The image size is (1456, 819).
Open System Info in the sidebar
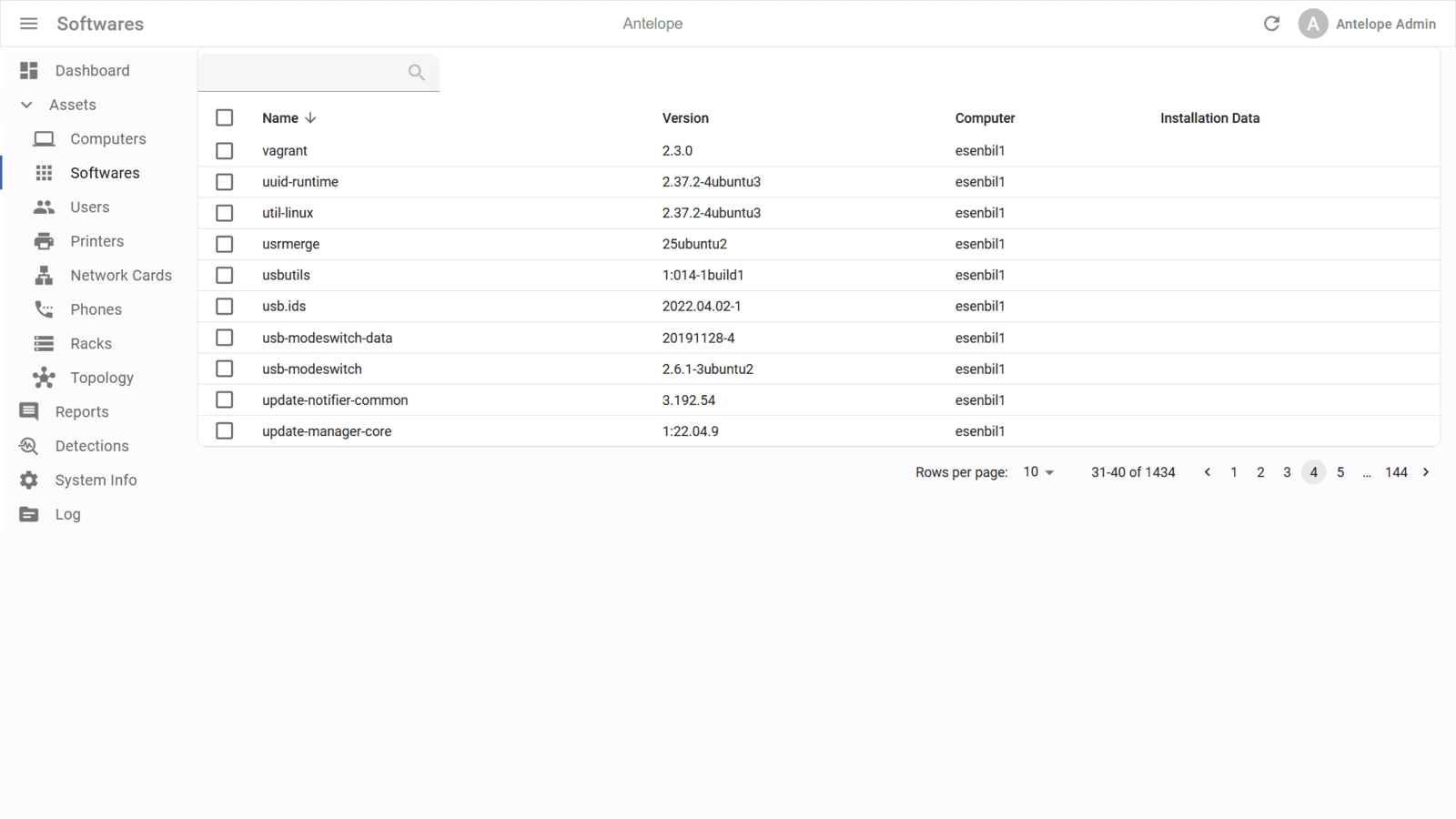pyautogui.click(x=96, y=480)
